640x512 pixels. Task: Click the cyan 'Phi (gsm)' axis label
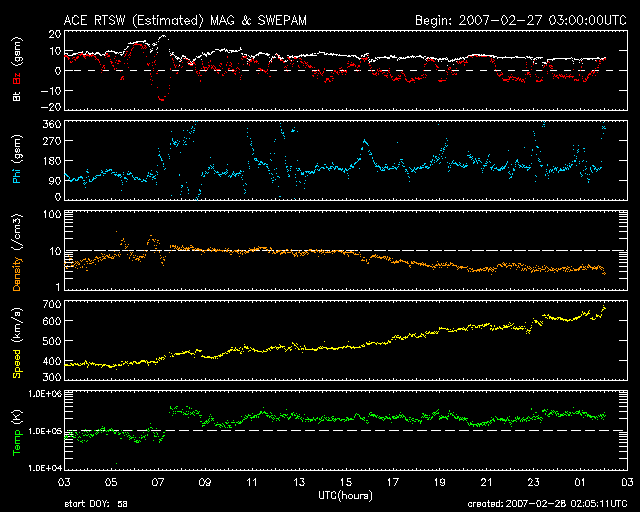pos(17,159)
